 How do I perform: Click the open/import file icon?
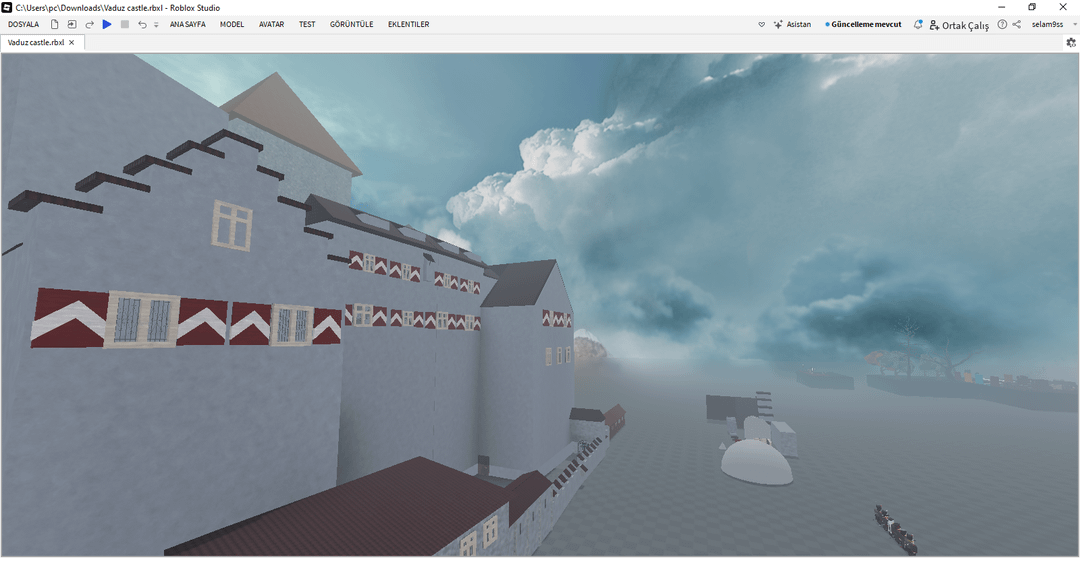click(72, 24)
